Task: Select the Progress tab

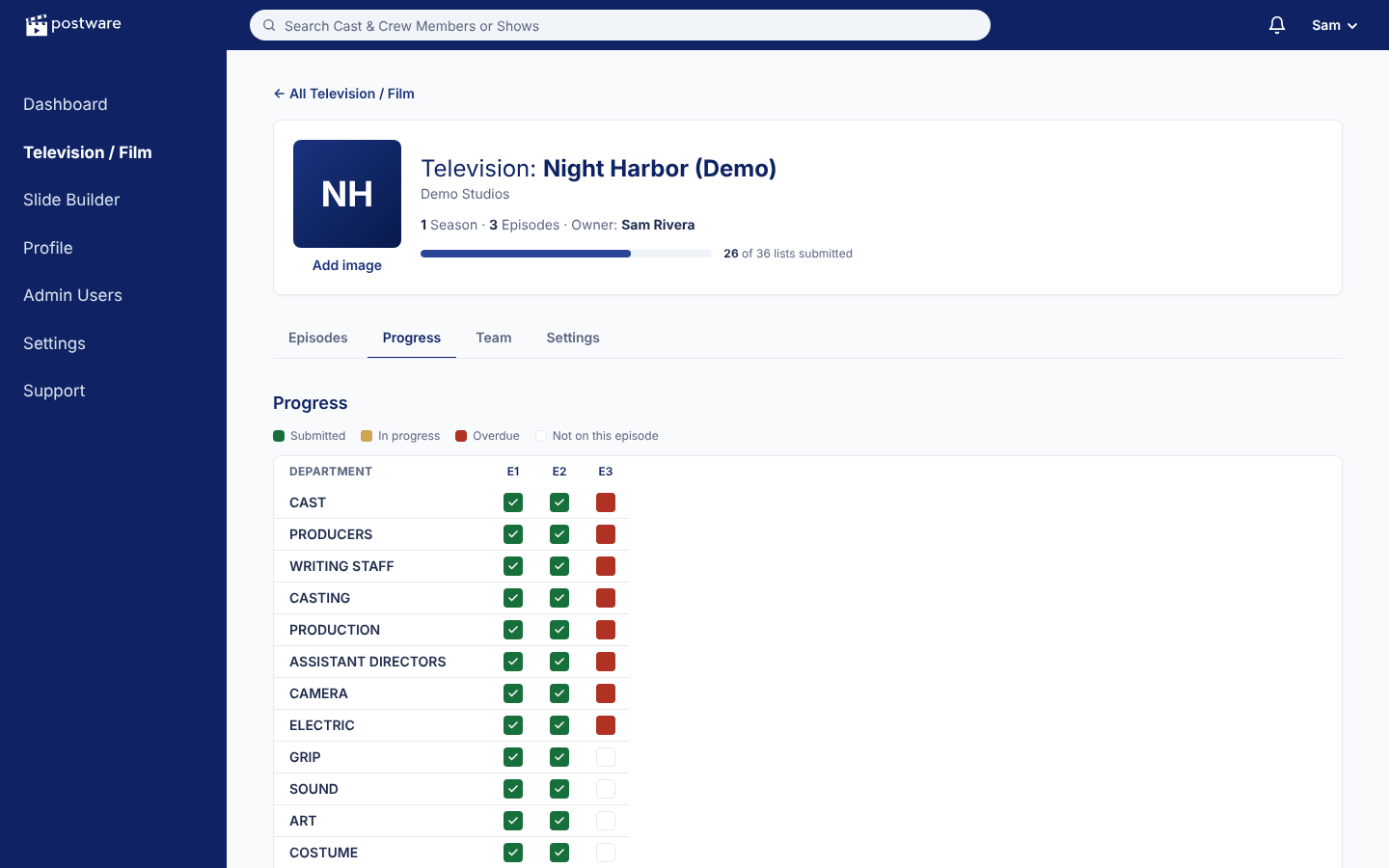Action: [x=412, y=338]
